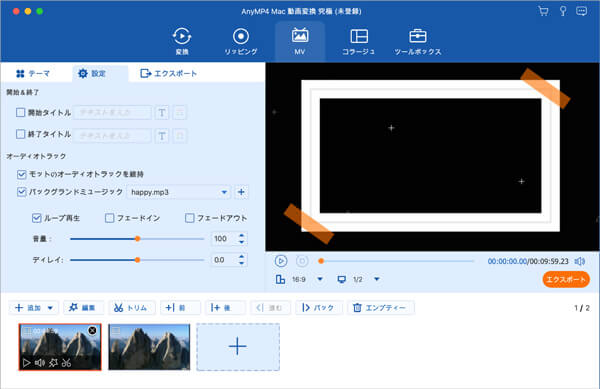The image size is (600, 389).
Task: Switch to the MV tab
Action: tap(300, 41)
